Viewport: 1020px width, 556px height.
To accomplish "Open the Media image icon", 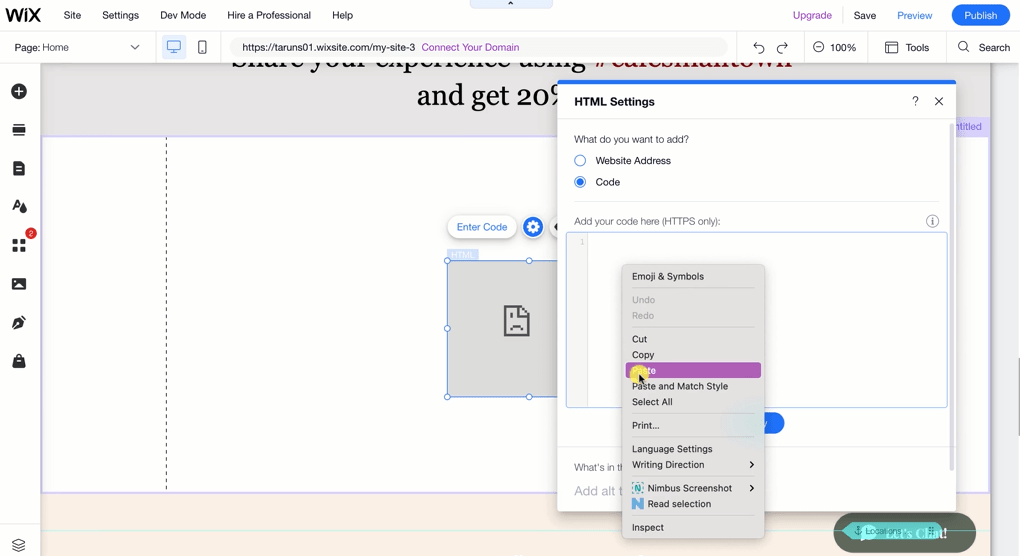I will click(x=19, y=284).
